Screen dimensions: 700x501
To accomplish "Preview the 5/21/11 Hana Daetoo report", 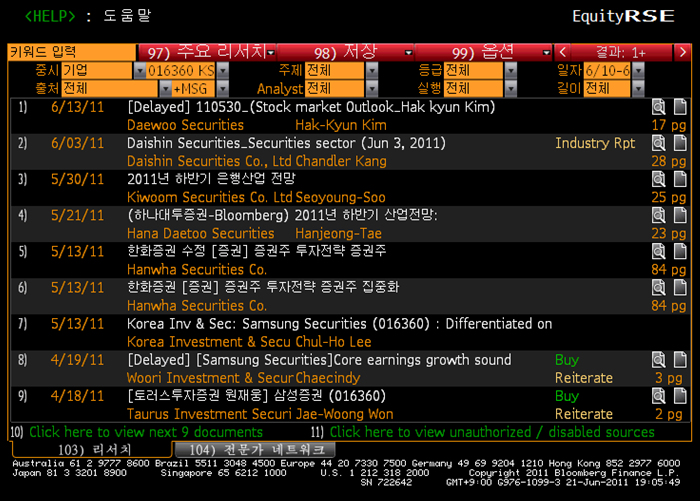I will 658,216.
